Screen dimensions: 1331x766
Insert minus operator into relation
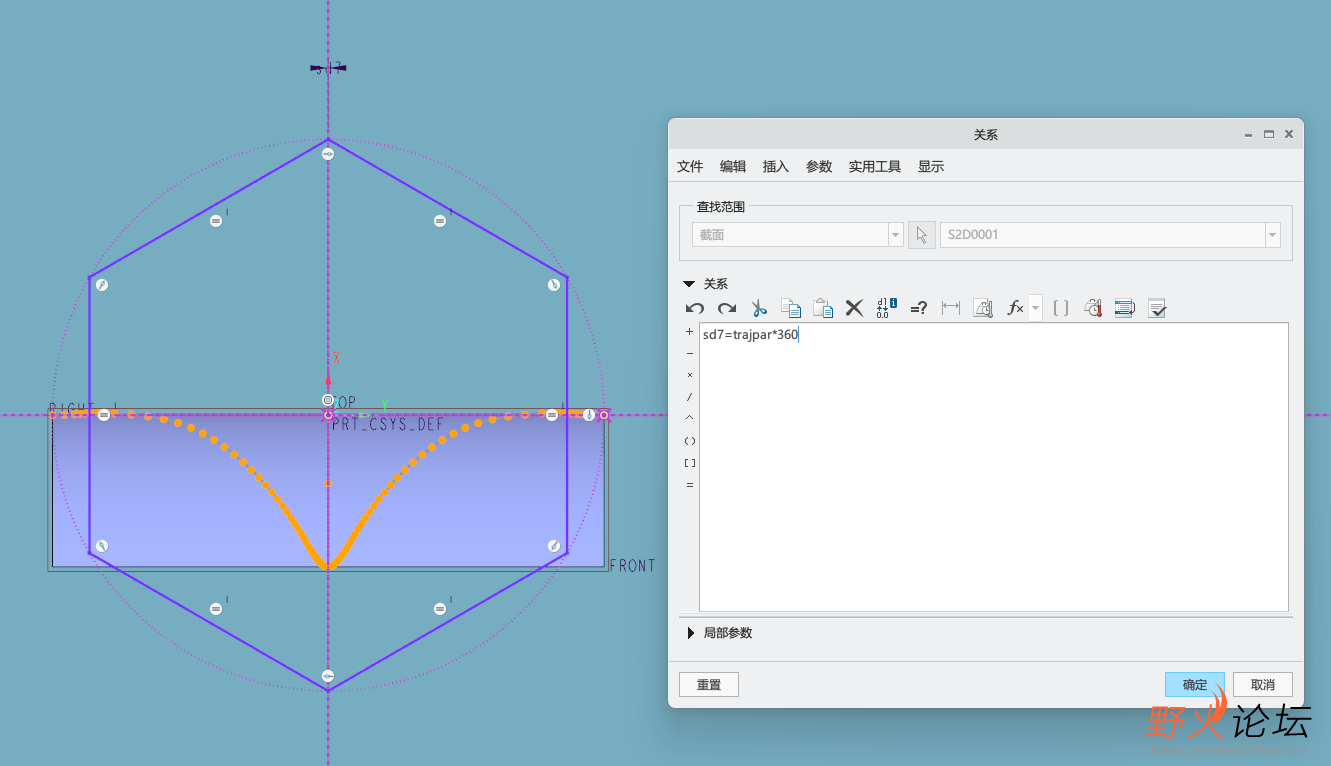[689, 354]
